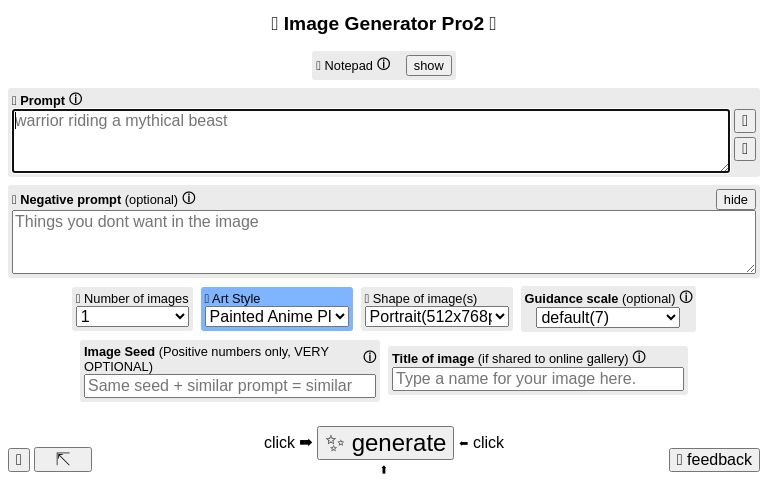
Task: Click the info icon beside Prompt label
Action: 75,99
